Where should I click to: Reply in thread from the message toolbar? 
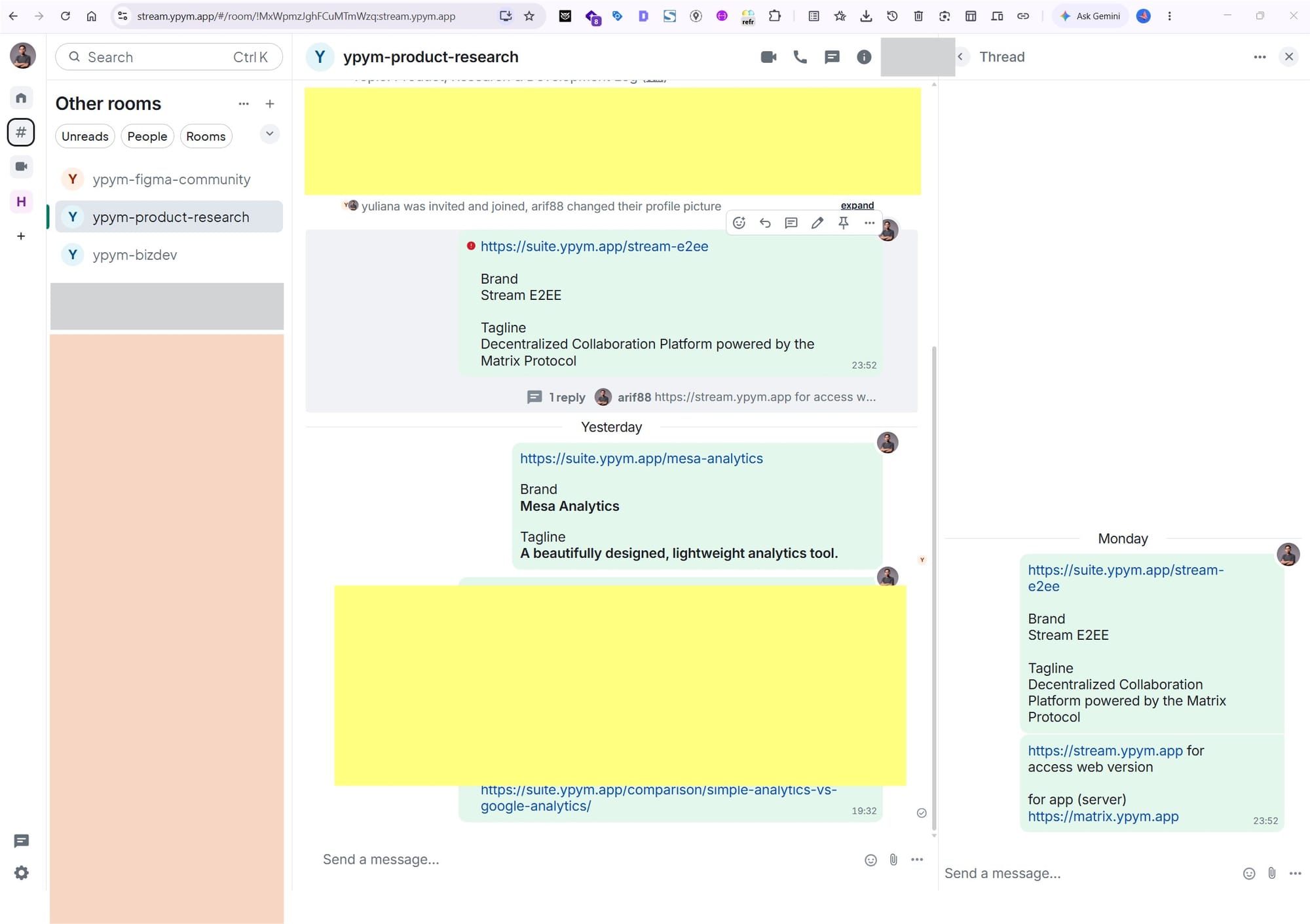(791, 223)
